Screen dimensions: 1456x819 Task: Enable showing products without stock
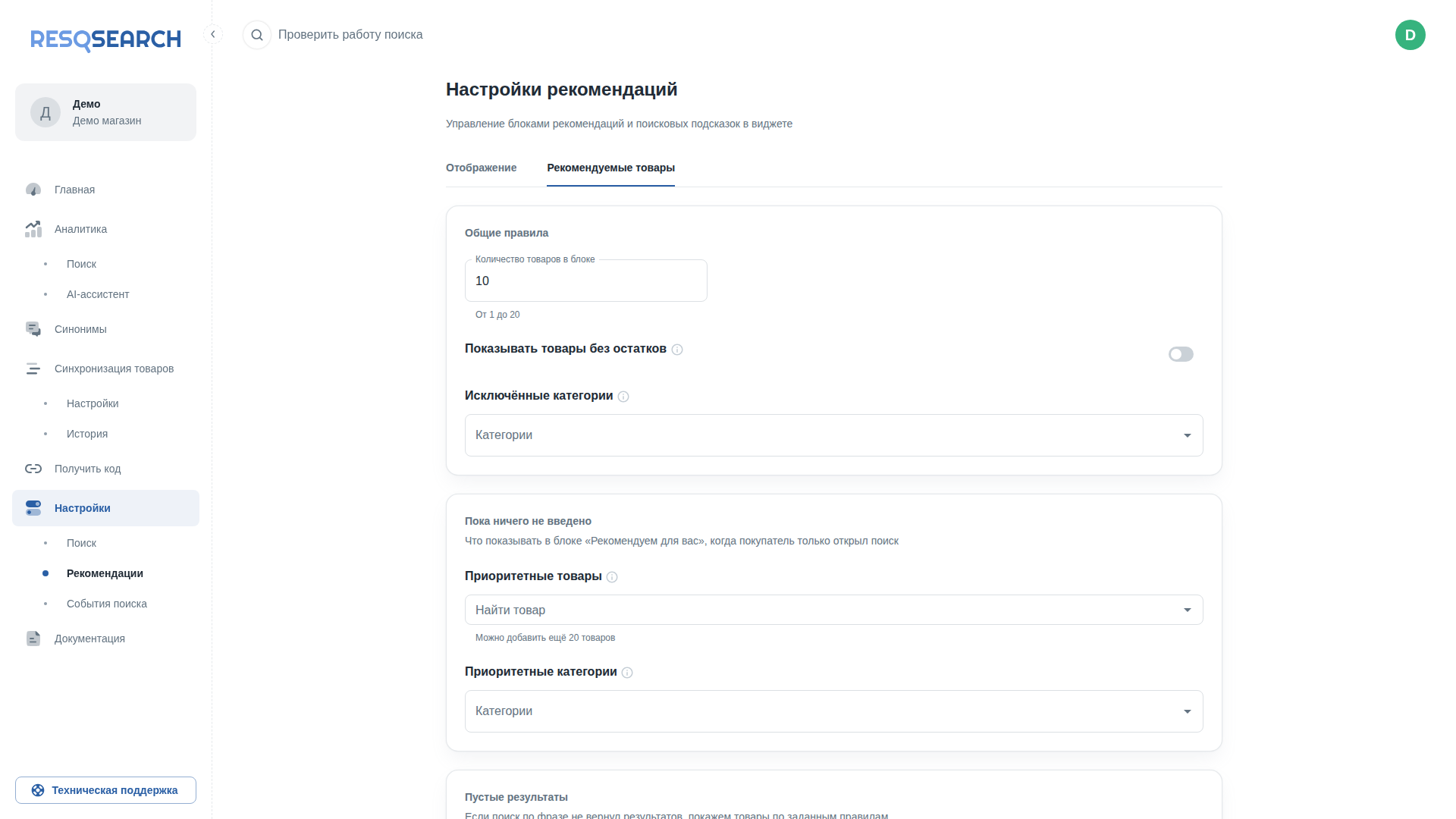(x=1181, y=354)
